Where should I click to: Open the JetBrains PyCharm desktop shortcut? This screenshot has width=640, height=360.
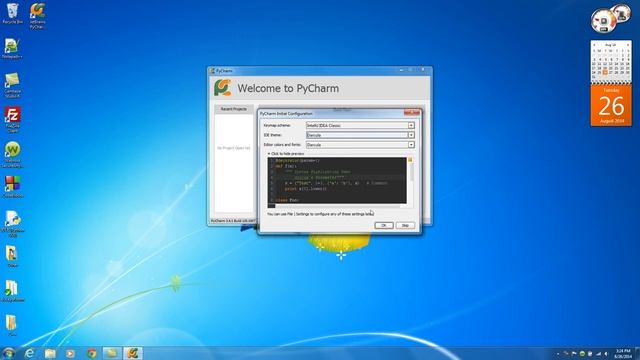[37, 16]
